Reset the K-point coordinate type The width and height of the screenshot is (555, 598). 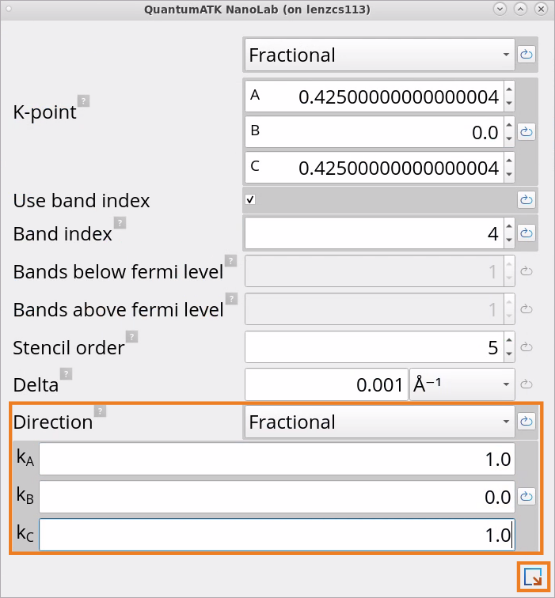pos(526,55)
